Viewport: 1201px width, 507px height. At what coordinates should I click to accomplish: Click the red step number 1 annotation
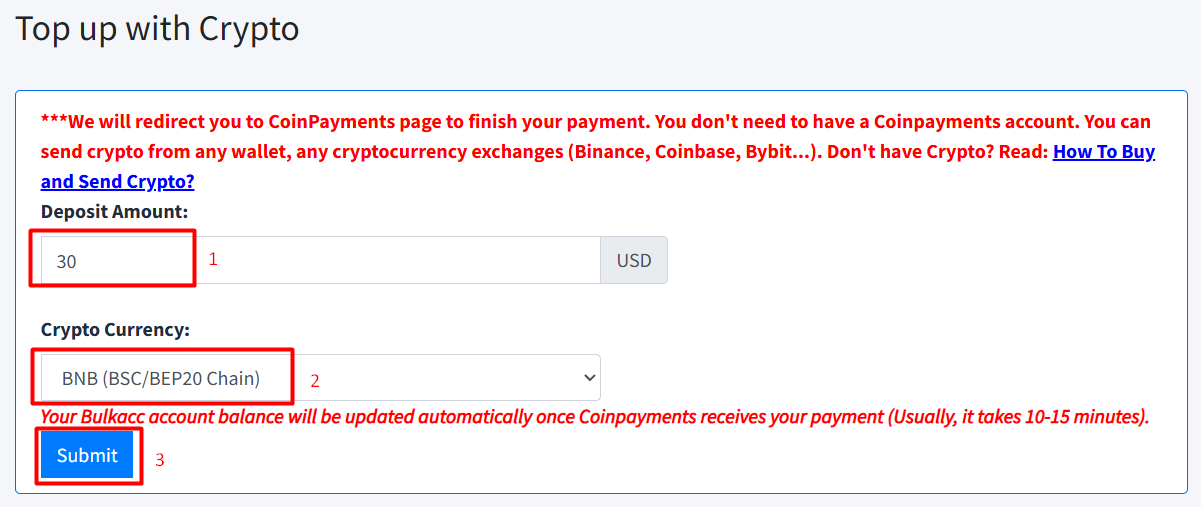point(213,259)
